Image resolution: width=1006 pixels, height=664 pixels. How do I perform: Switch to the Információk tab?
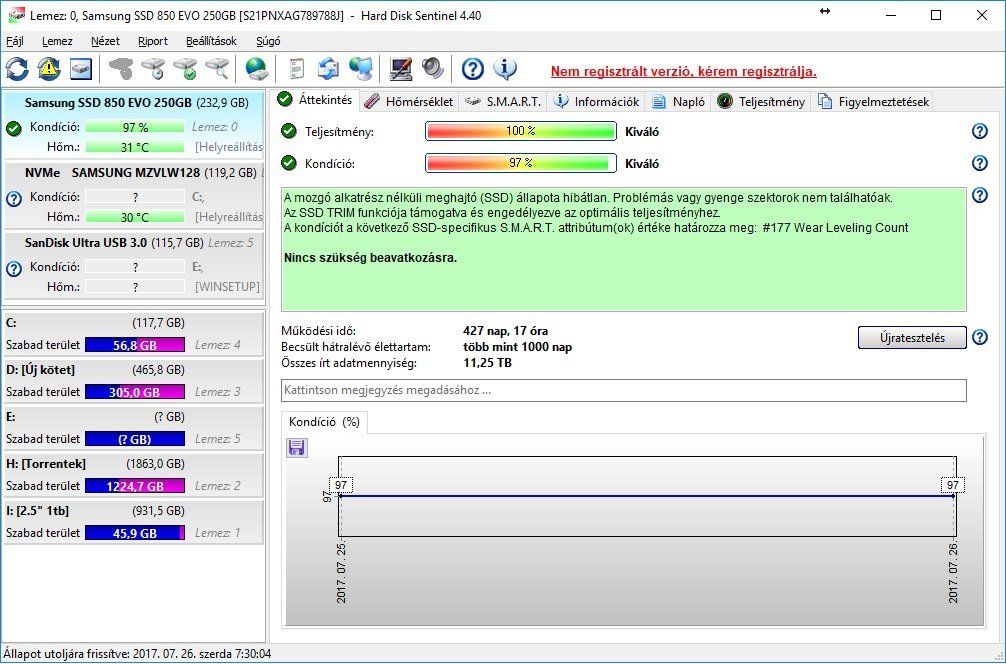tap(596, 101)
